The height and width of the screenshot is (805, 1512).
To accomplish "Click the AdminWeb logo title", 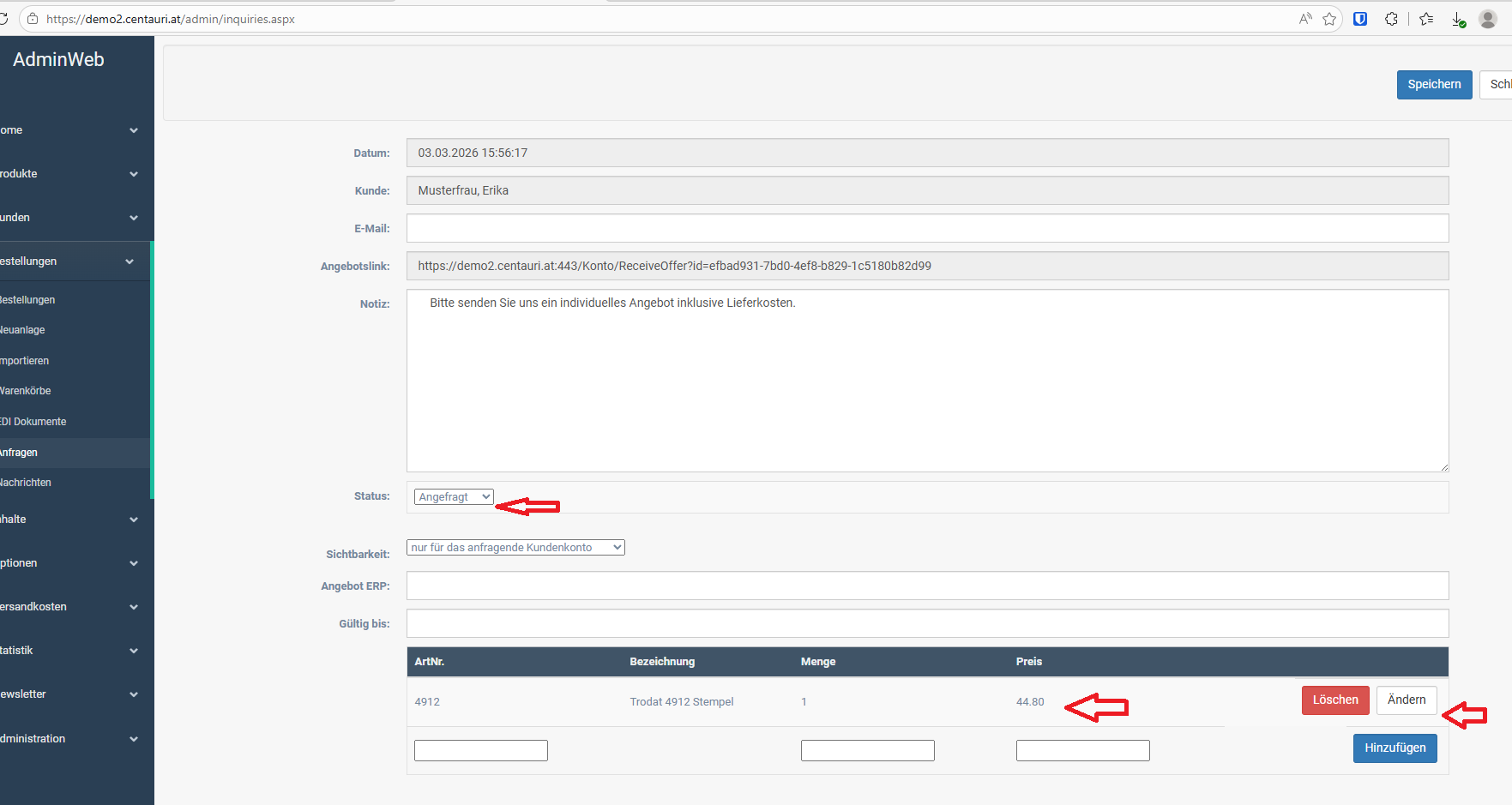I will [58, 59].
